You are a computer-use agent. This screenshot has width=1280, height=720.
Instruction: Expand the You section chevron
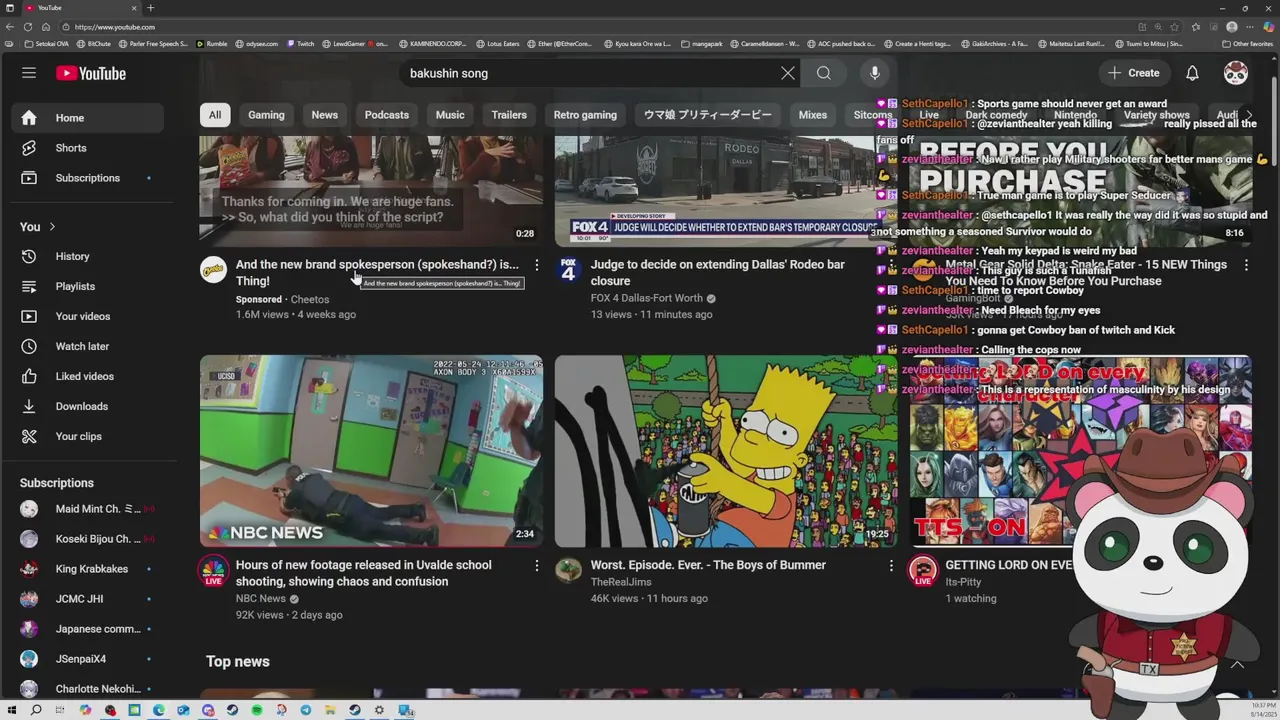point(52,227)
